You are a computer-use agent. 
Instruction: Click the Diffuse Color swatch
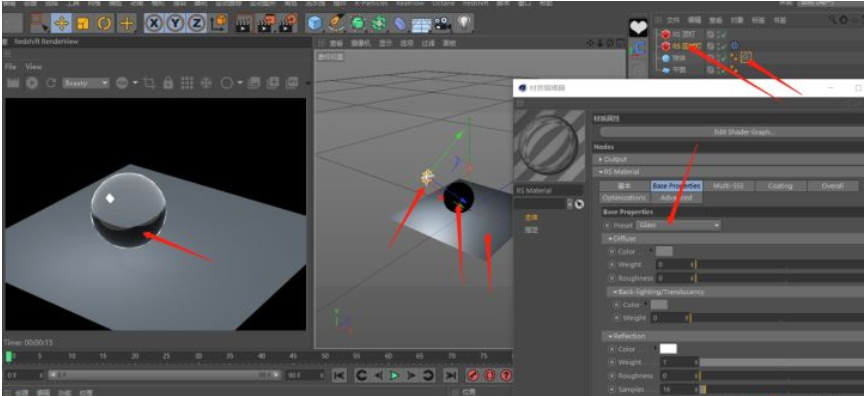coord(664,251)
